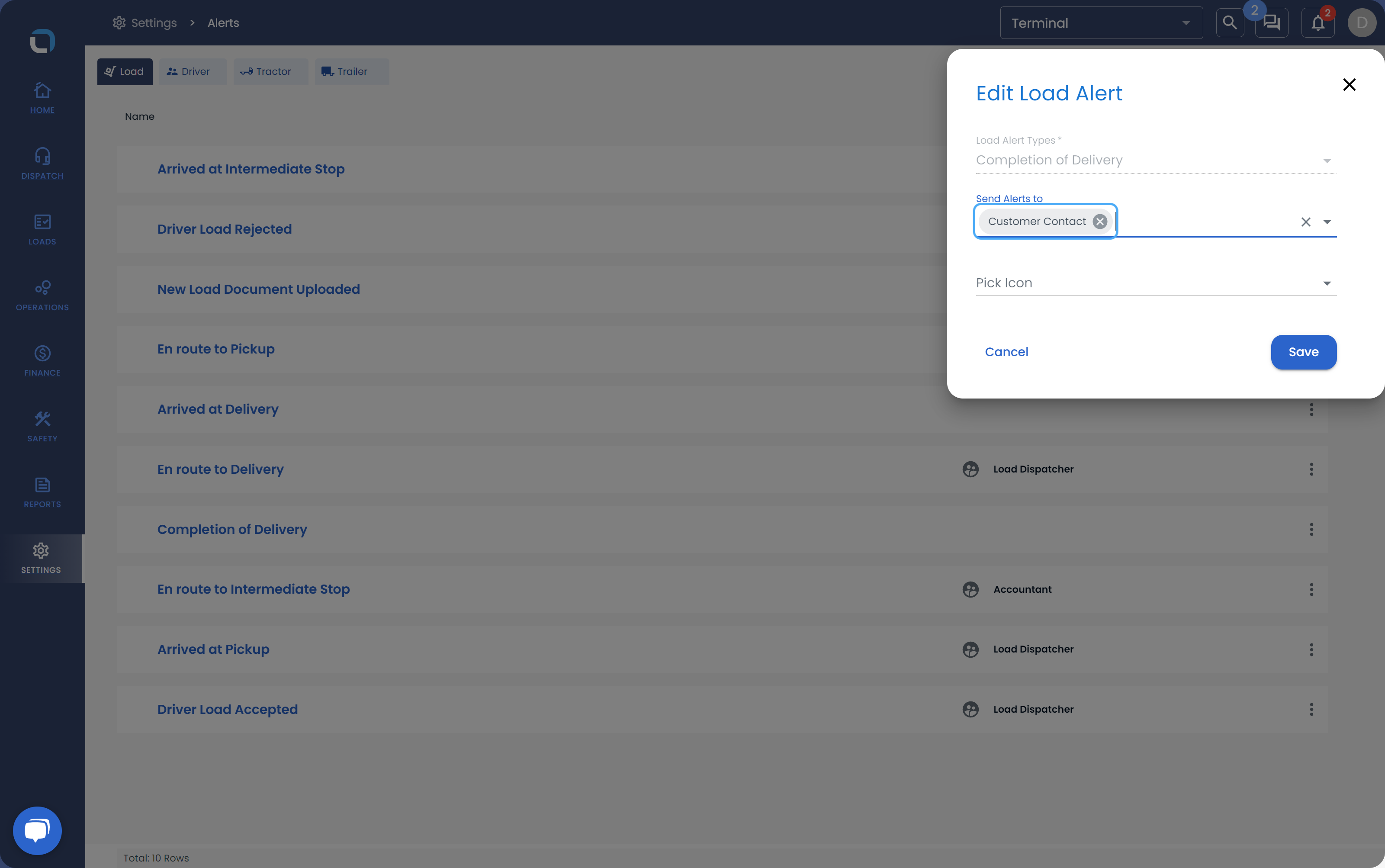
Task: Clear all Send Alerts to recipients
Action: (1305, 222)
